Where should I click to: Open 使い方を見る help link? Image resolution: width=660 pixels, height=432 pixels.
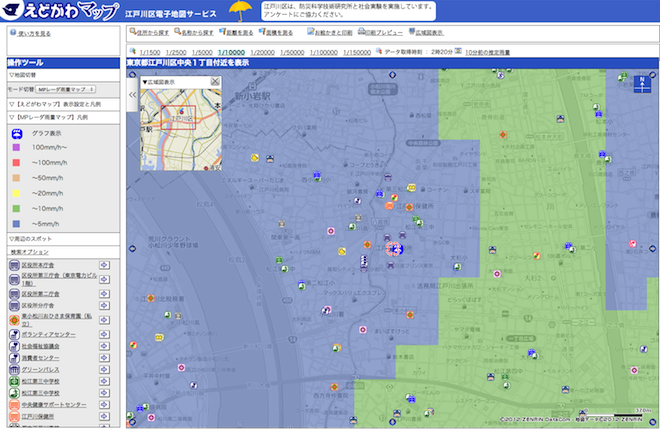click(x=34, y=34)
